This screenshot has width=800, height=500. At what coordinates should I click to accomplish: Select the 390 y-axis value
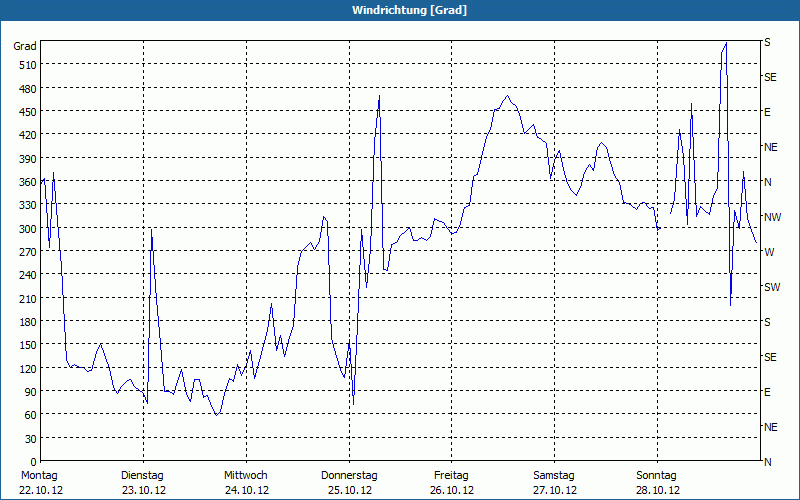tap(28, 159)
